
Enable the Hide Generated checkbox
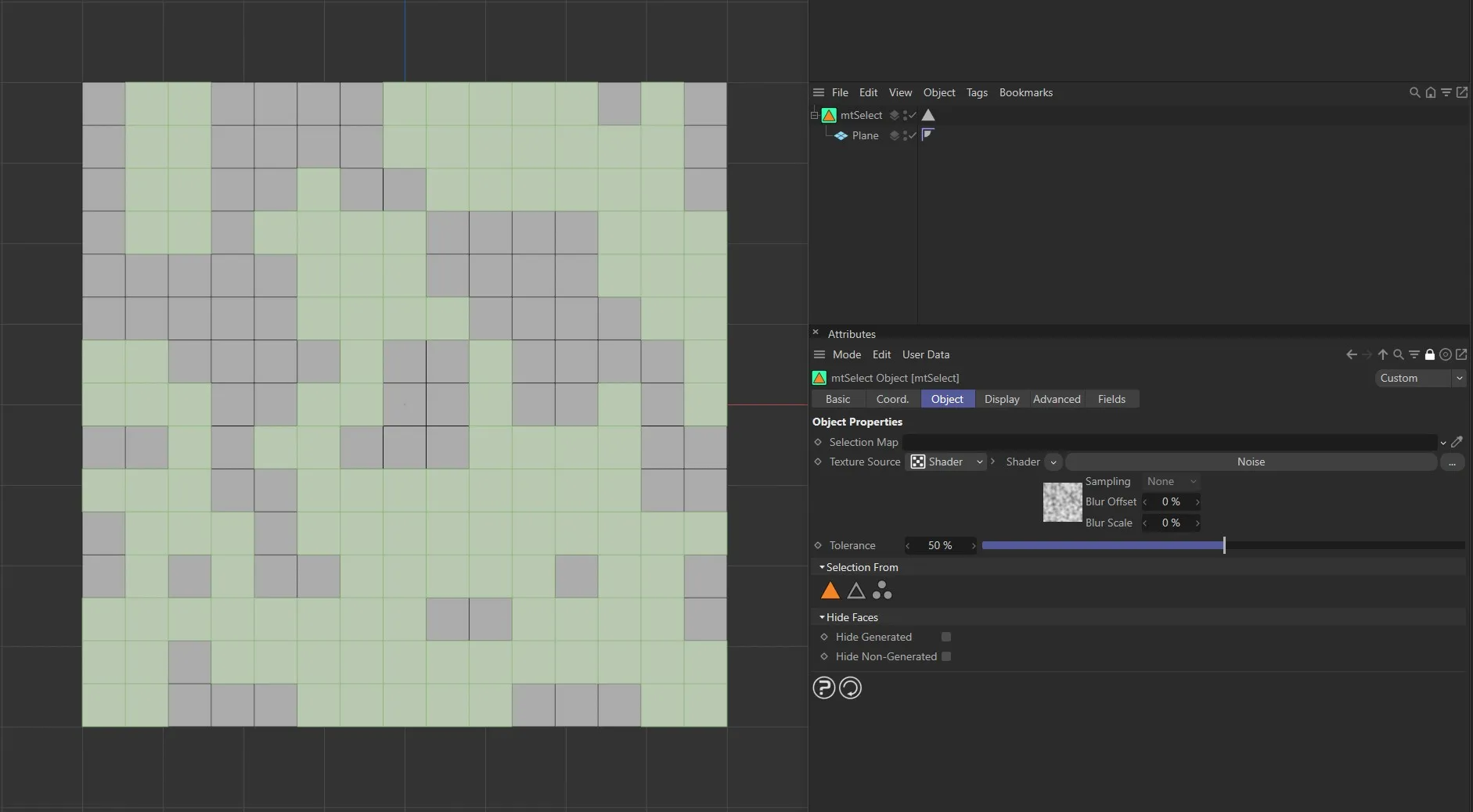945,637
